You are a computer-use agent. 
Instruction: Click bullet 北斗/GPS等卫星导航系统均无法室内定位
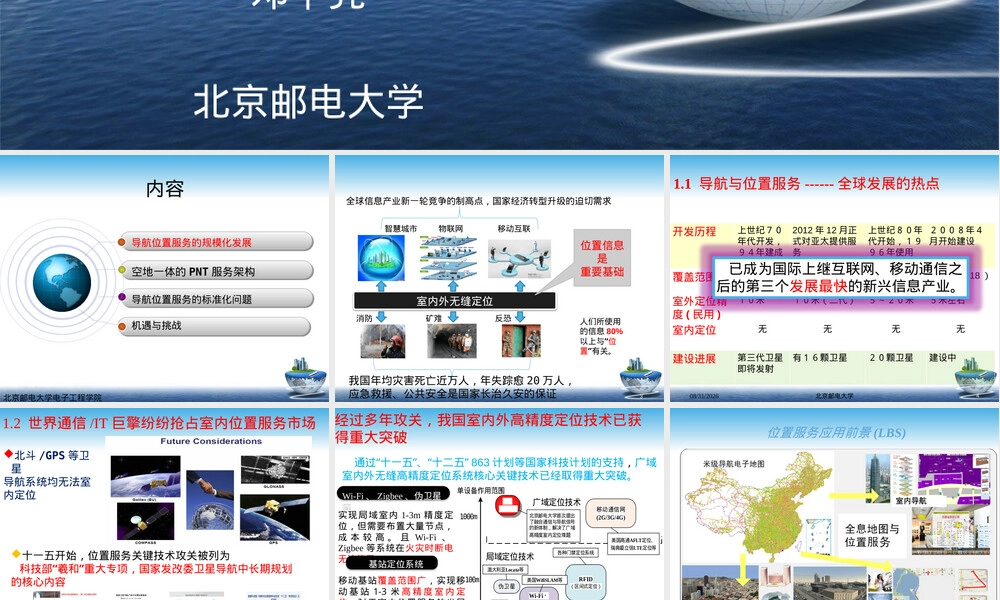click(47, 475)
